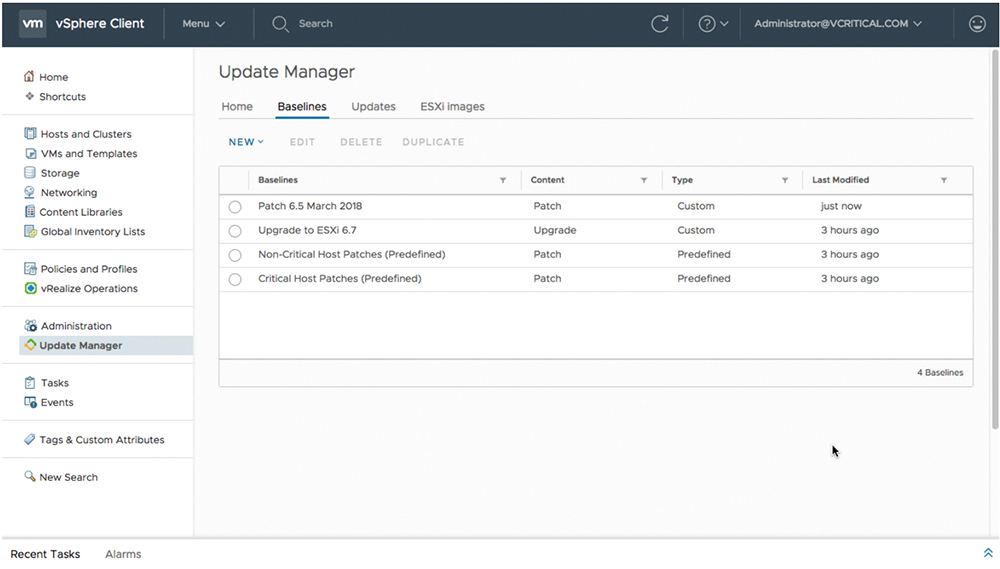Click the '4 Baselines' footer count
The image size is (1000, 569).
tap(940, 373)
